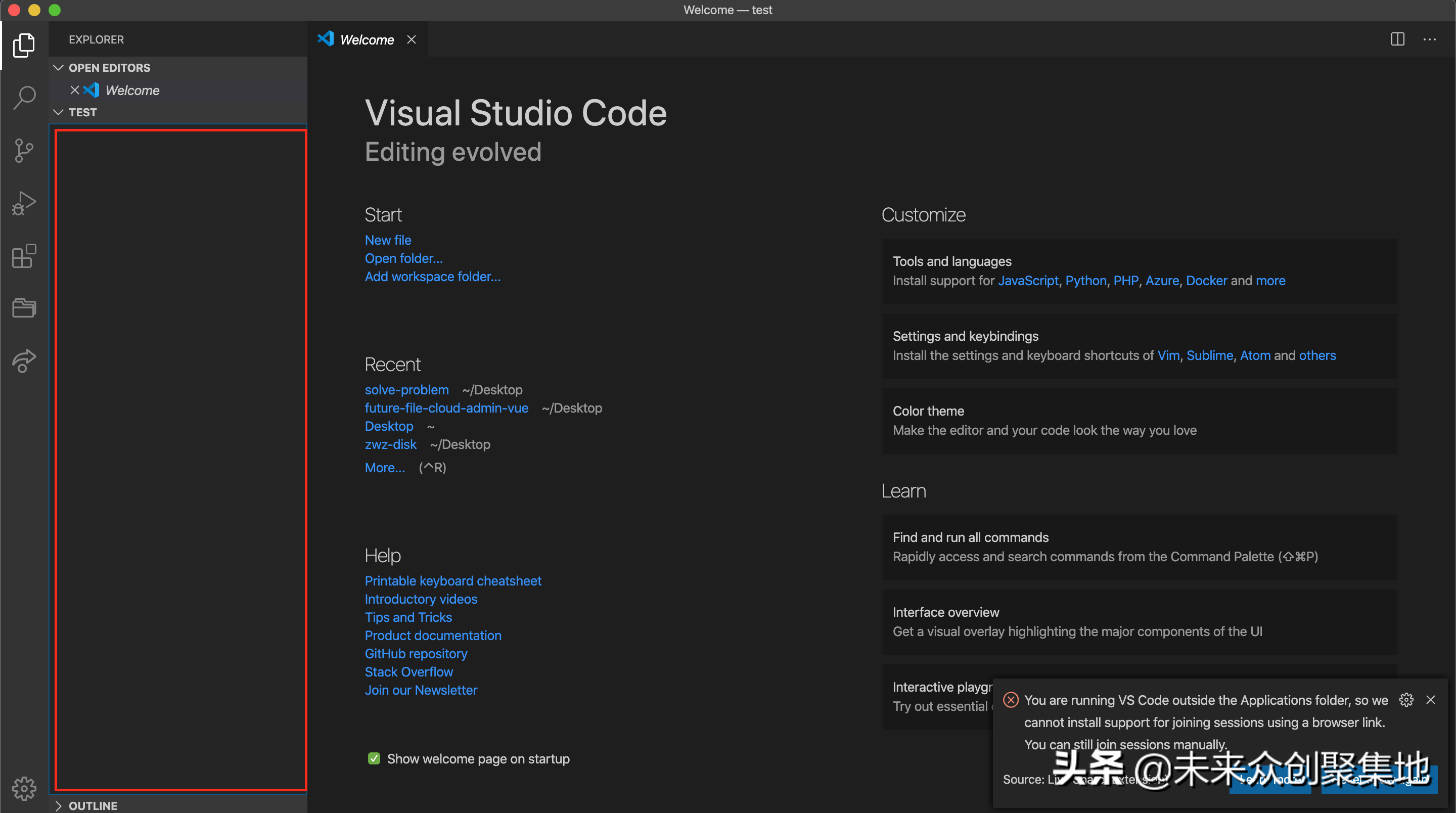Click Add workspace folder... link
The width and height of the screenshot is (1456, 813).
tap(432, 277)
